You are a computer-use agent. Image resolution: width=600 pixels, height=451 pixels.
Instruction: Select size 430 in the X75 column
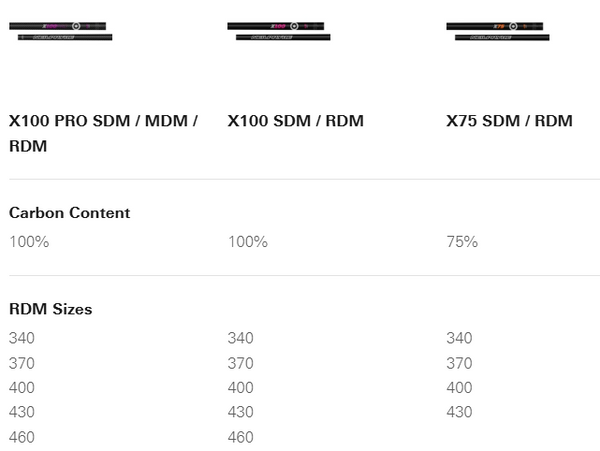tap(459, 412)
